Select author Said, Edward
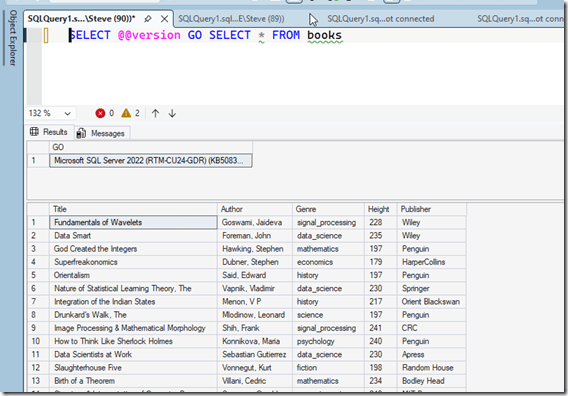The width and height of the screenshot is (568, 396). coord(255,275)
